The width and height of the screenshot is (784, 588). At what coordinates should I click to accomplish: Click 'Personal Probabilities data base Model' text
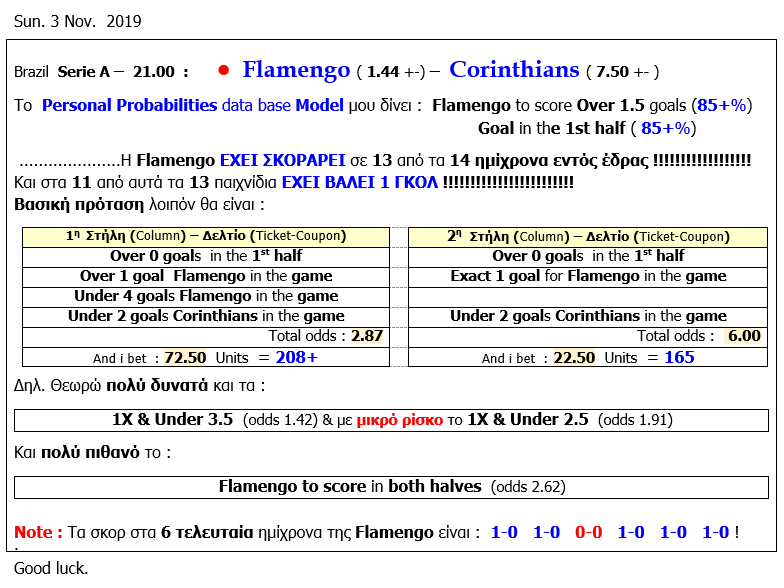click(x=192, y=106)
